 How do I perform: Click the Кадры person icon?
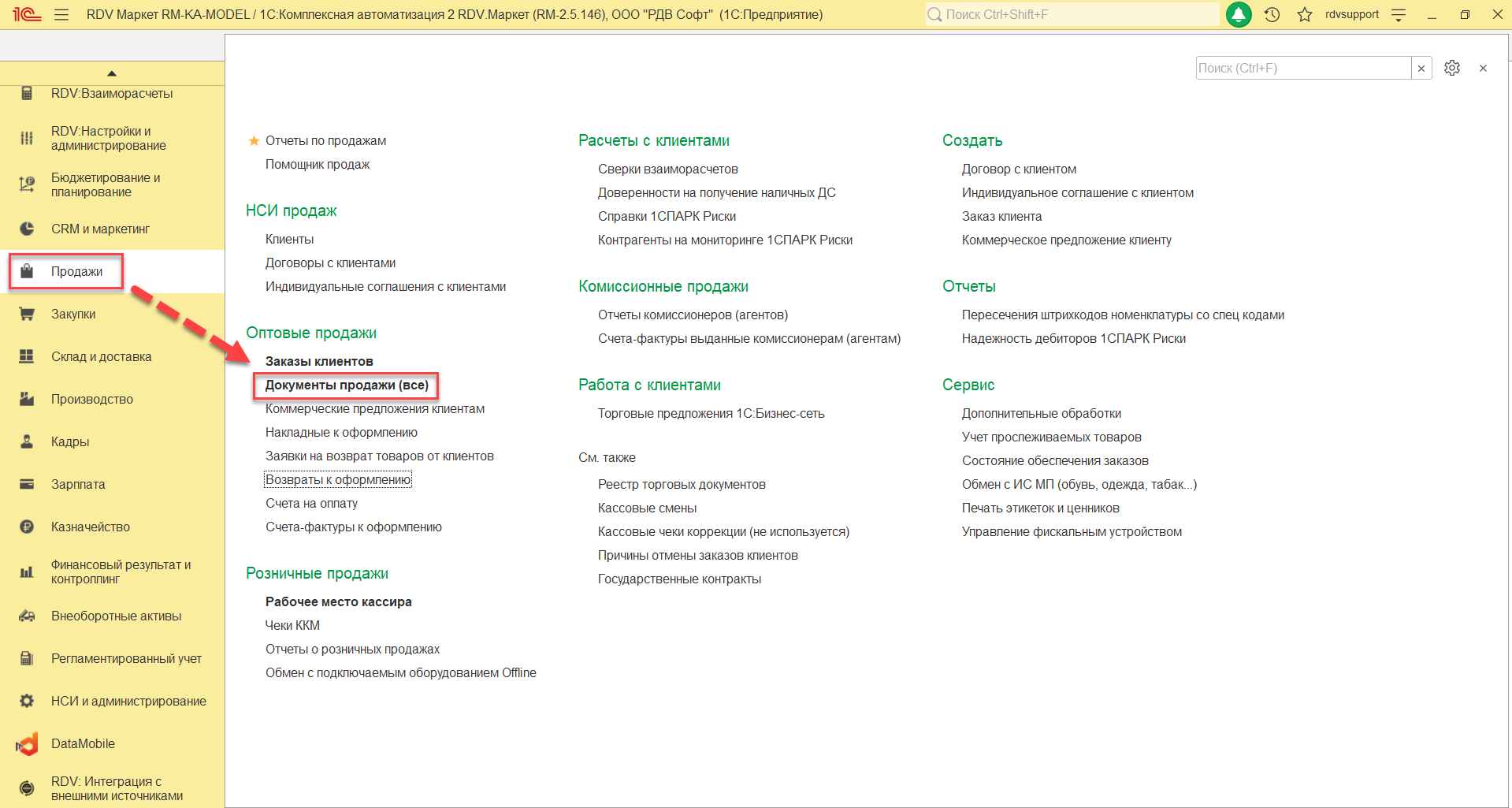(27, 441)
